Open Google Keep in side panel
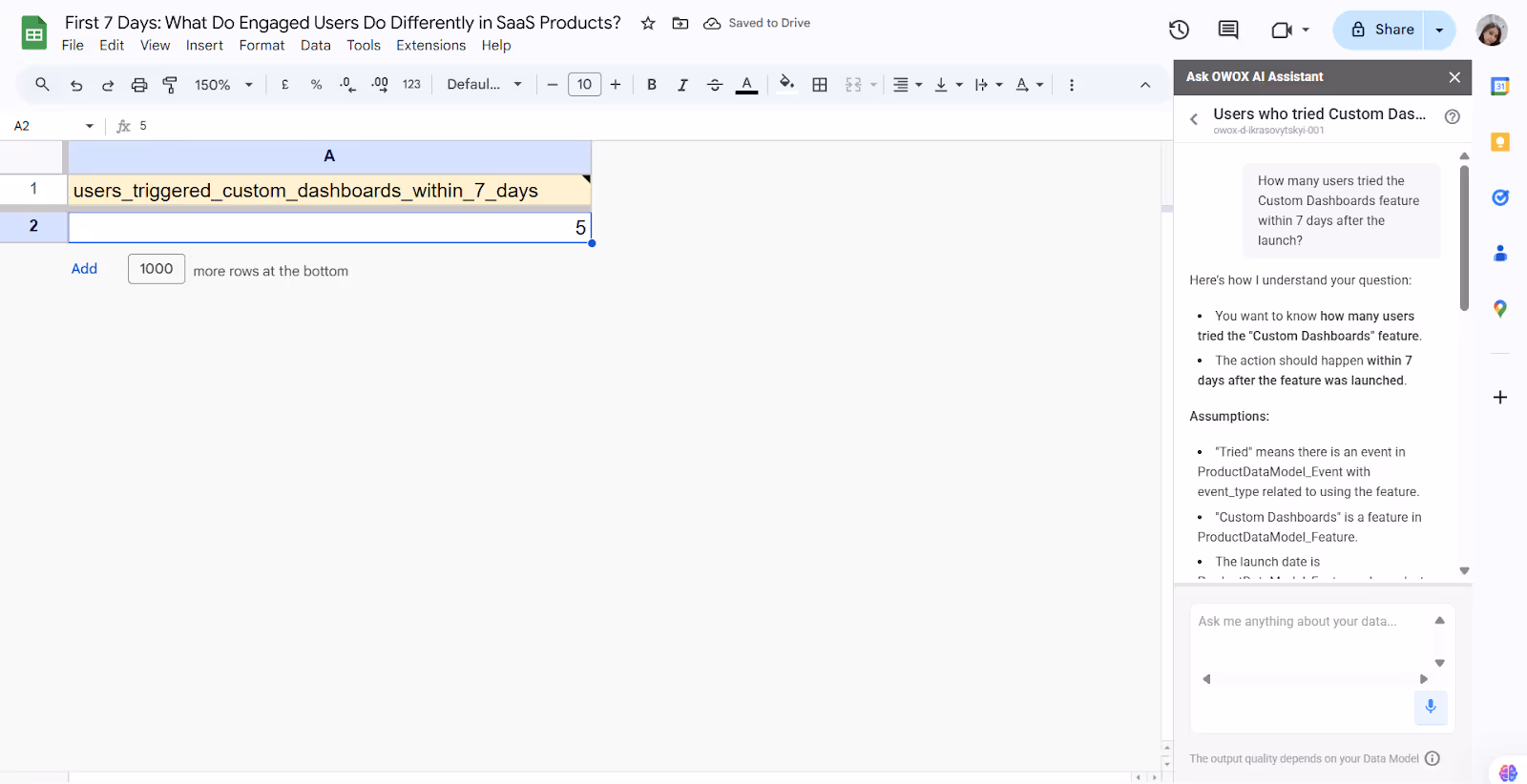The width and height of the screenshot is (1527, 784). 1500,142
